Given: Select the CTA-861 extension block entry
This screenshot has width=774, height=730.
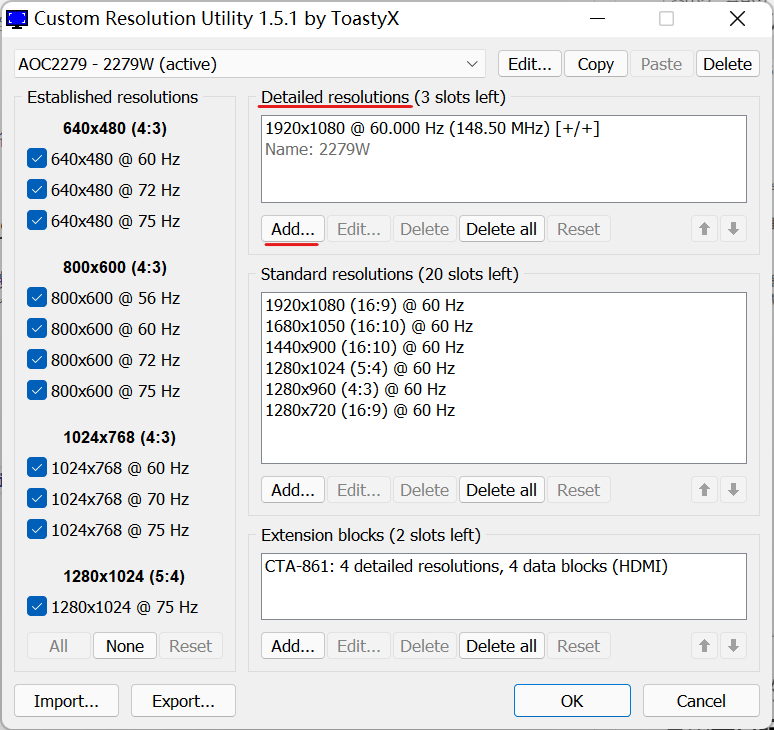Looking at the screenshot, I should [x=466, y=567].
